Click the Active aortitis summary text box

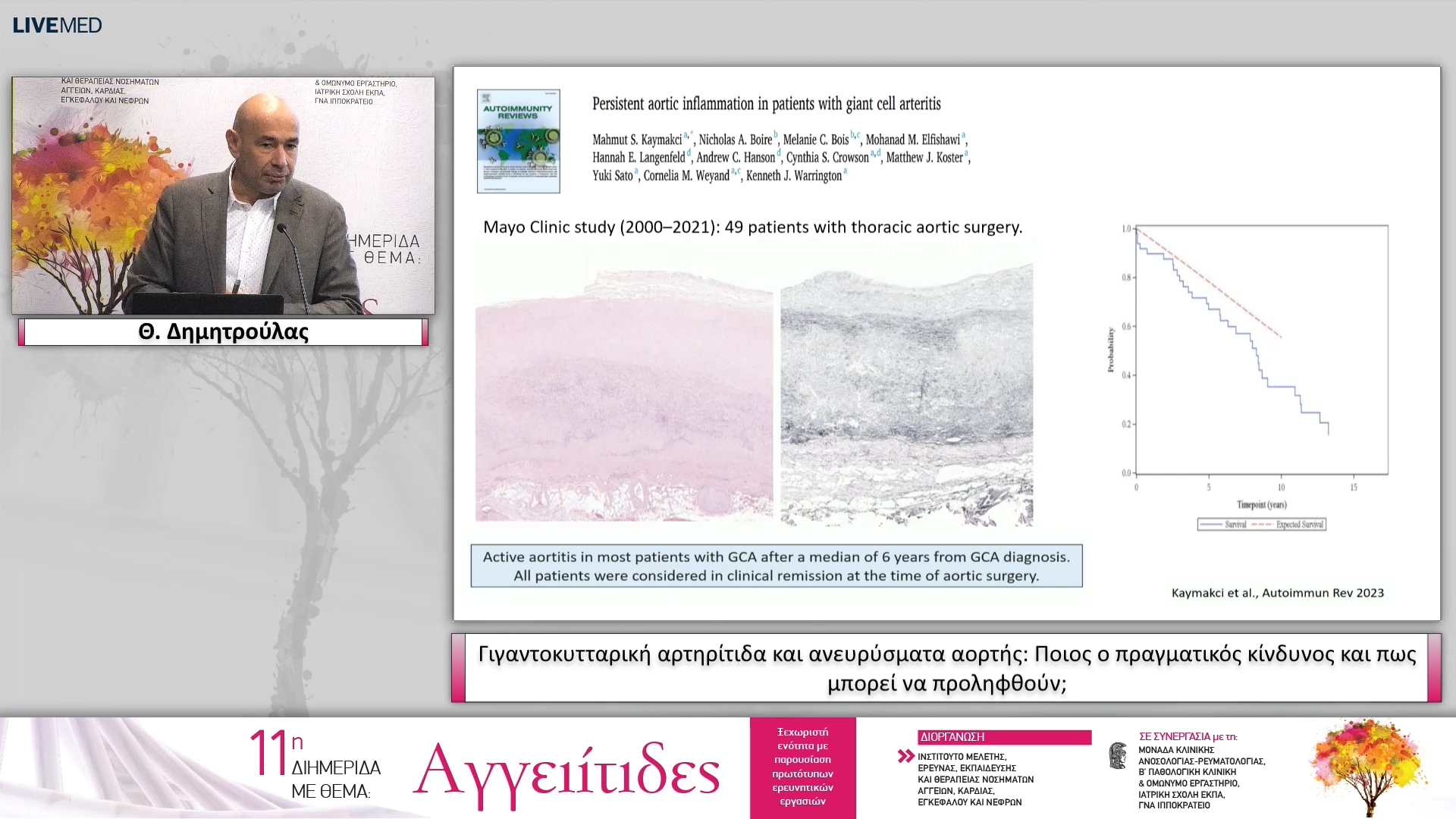(x=776, y=566)
